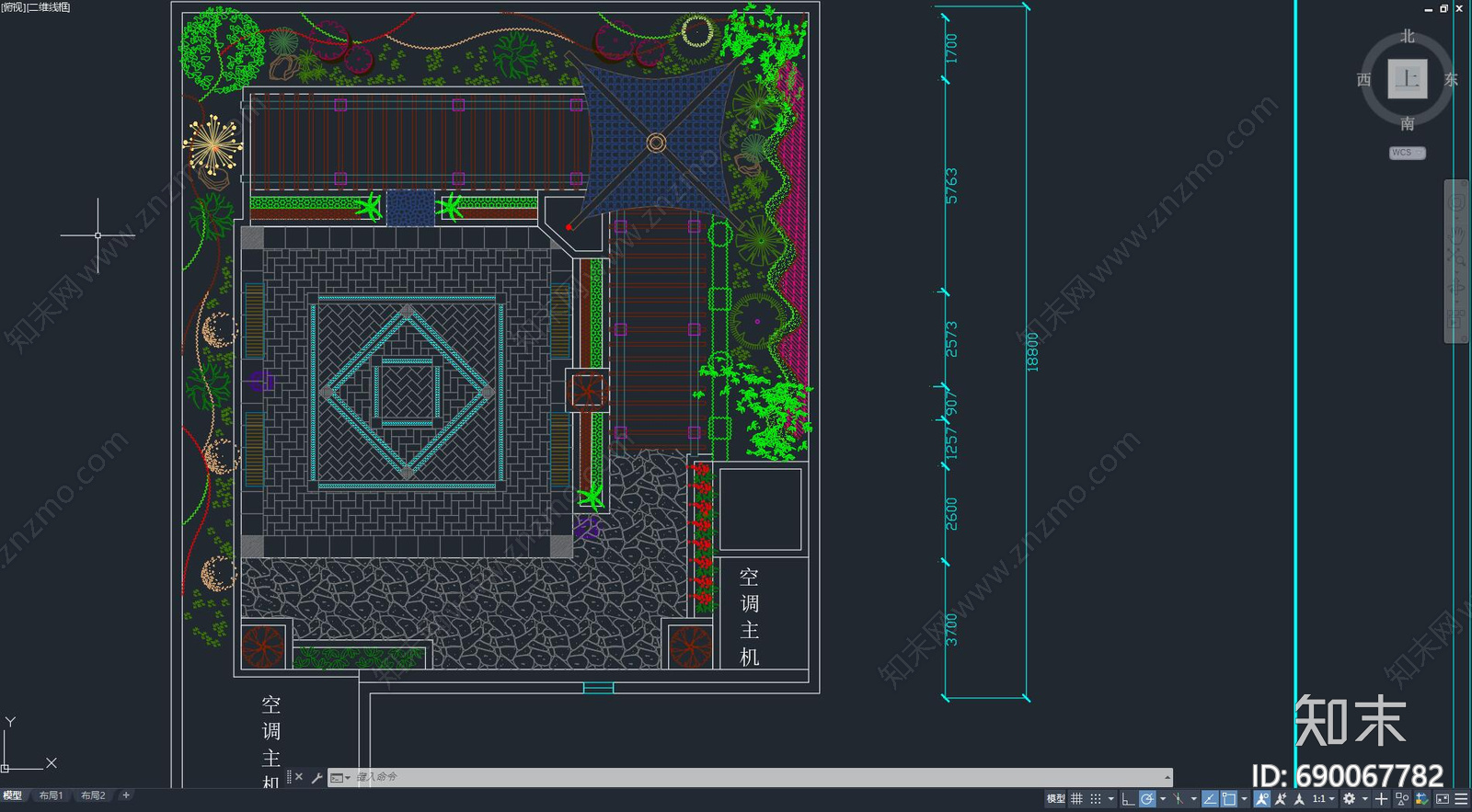The image size is (1472, 812).
Task: Switch to the 布局1 layout tab
Action: (x=52, y=795)
